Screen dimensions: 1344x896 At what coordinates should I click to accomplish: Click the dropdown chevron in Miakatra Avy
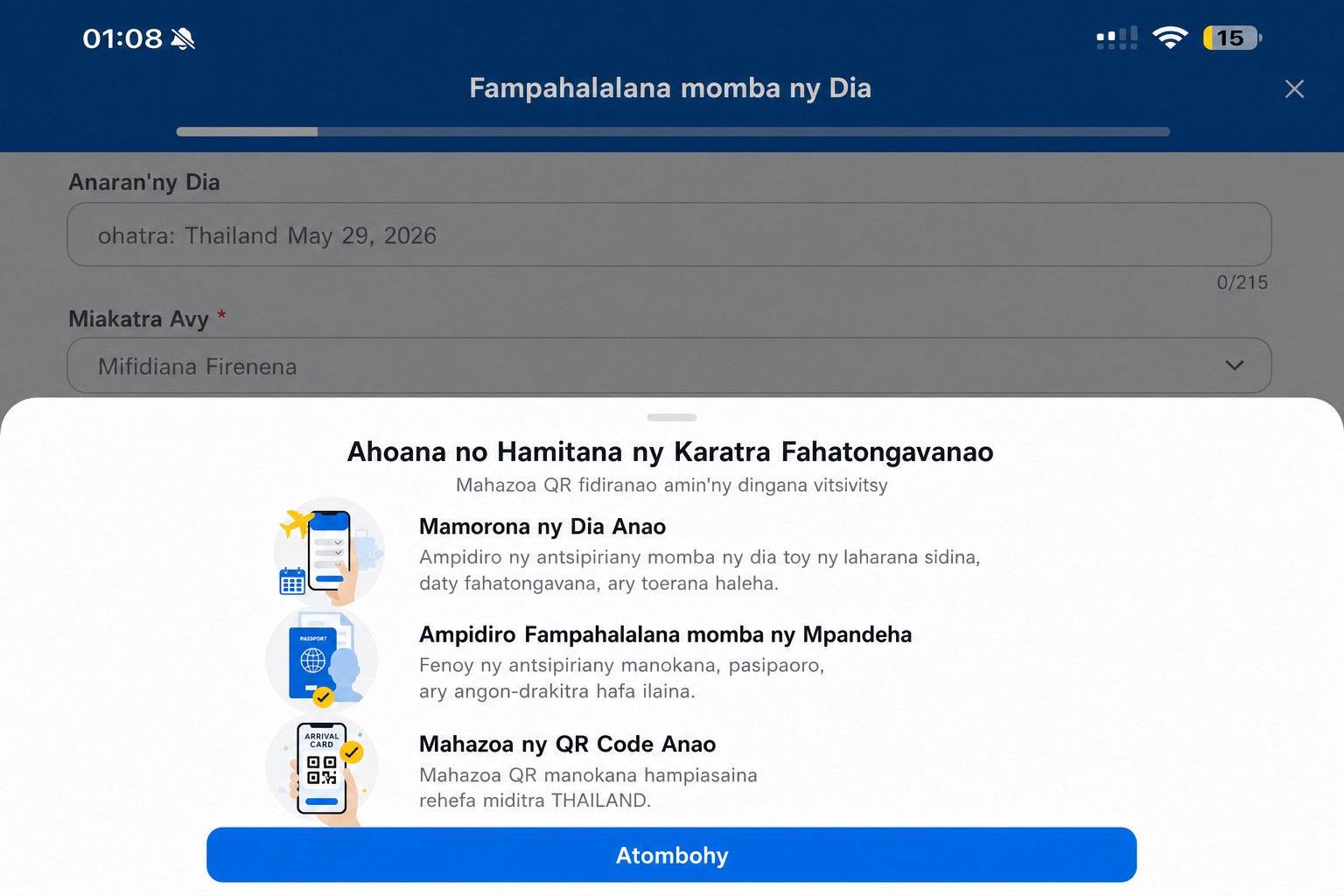tap(1234, 366)
